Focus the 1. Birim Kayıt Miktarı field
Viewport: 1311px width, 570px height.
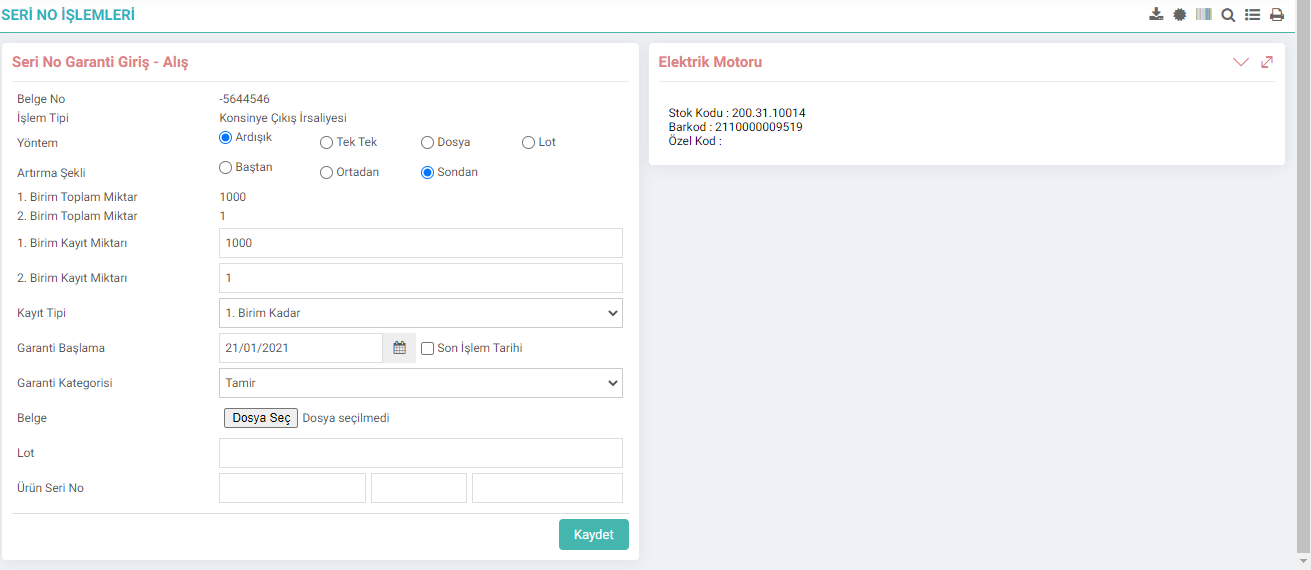pos(421,243)
